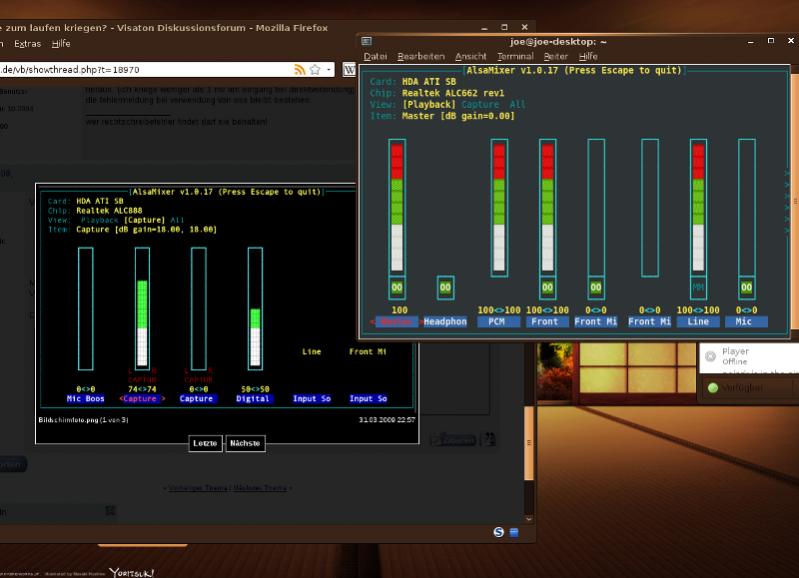Click the blue S icon in Firefox status bar

[x=499, y=532]
